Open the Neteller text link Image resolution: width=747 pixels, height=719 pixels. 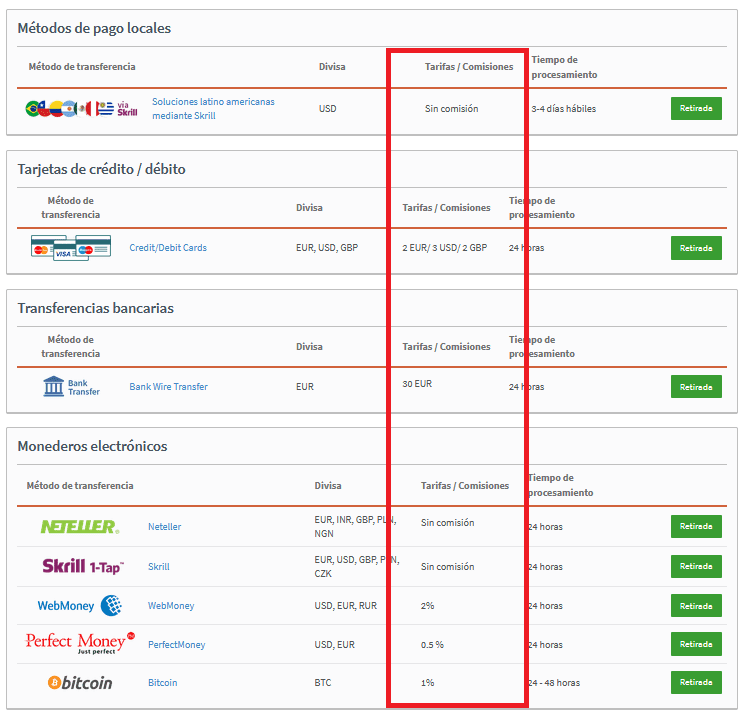click(x=164, y=526)
